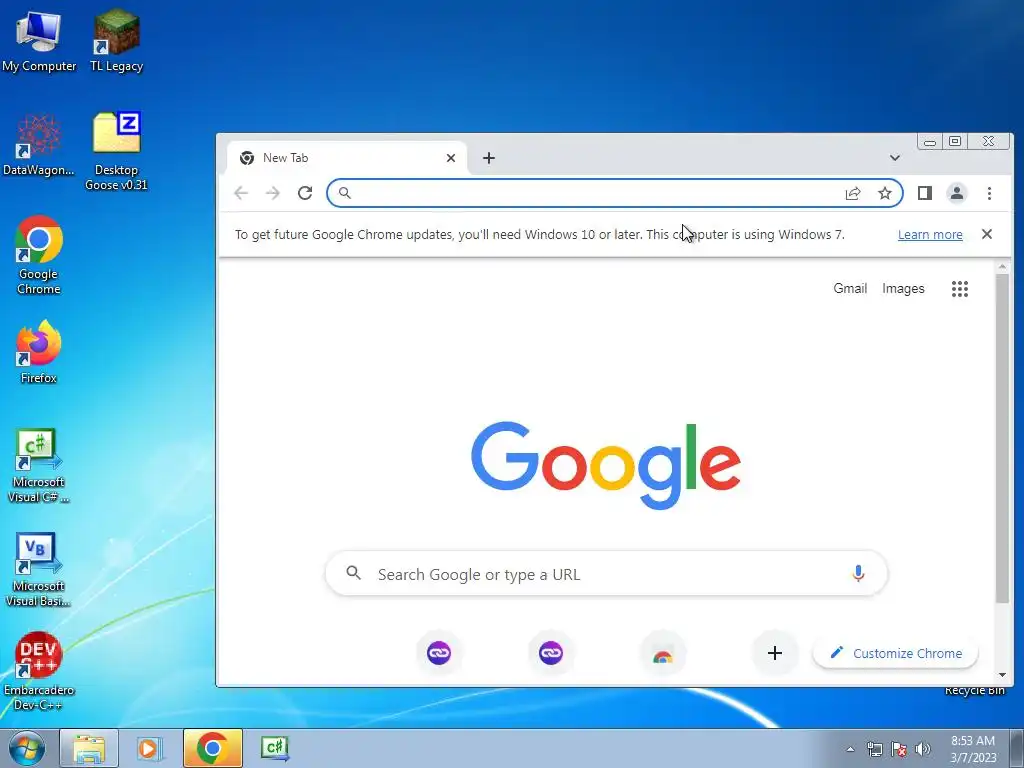Viewport: 1024px width, 768px height.
Task: Close the New Tab tab
Action: [451, 158]
